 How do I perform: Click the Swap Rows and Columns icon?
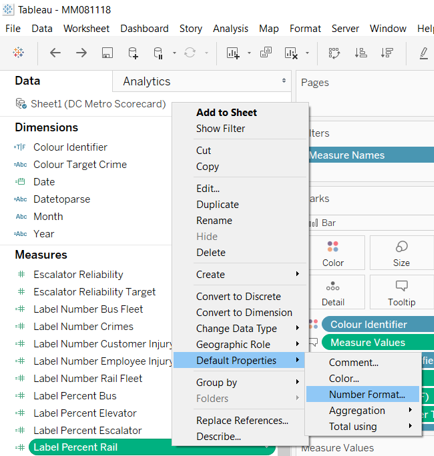(334, 53)
